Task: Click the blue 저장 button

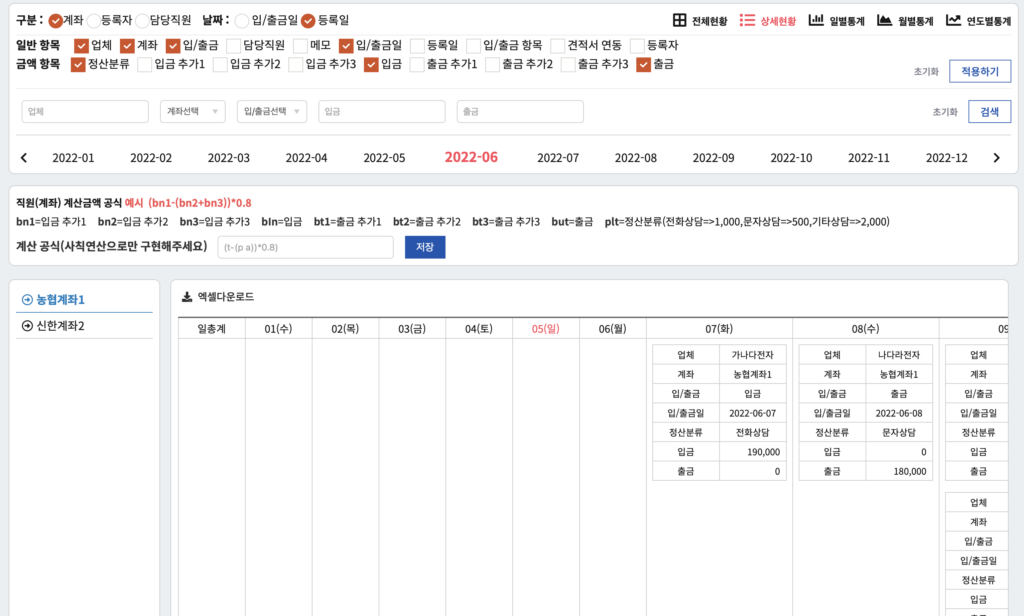Action: (425, 247)
